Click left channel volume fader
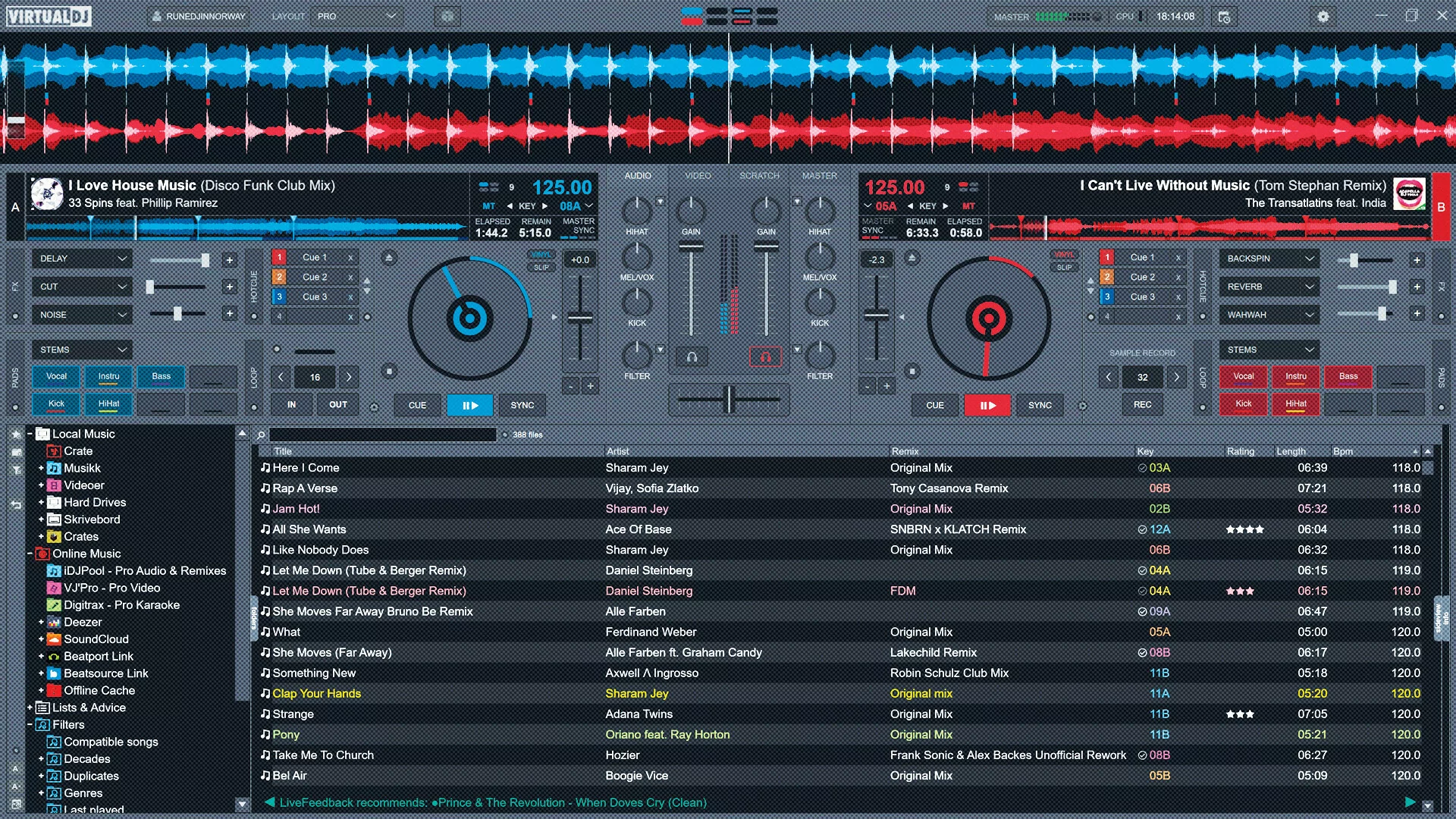This screenshot has height=819, width=1456. coord(691,246)
